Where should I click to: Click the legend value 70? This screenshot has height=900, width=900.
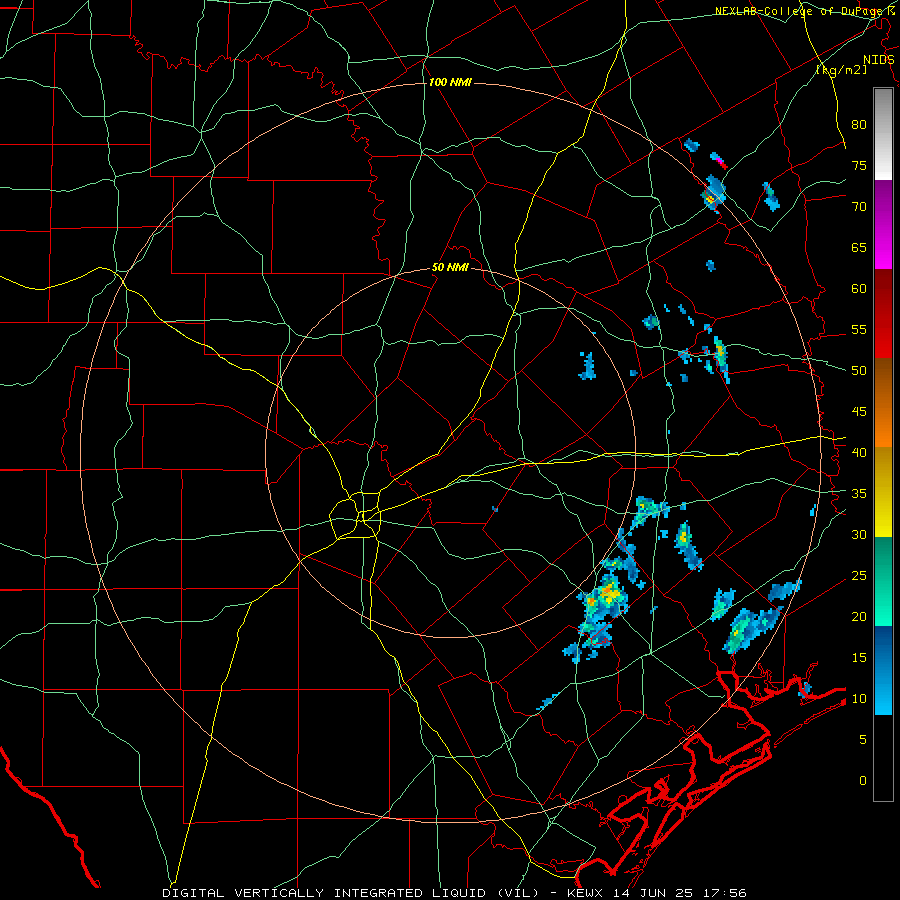click(859, 207)
